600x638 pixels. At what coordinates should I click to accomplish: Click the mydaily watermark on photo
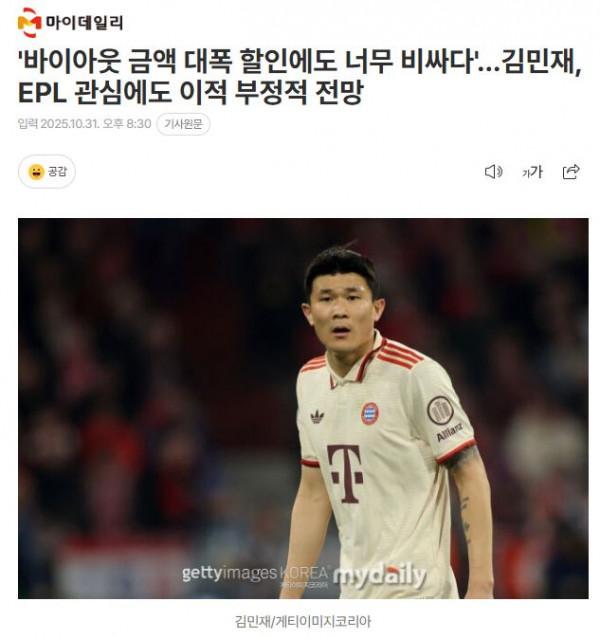tap(380, 576)
